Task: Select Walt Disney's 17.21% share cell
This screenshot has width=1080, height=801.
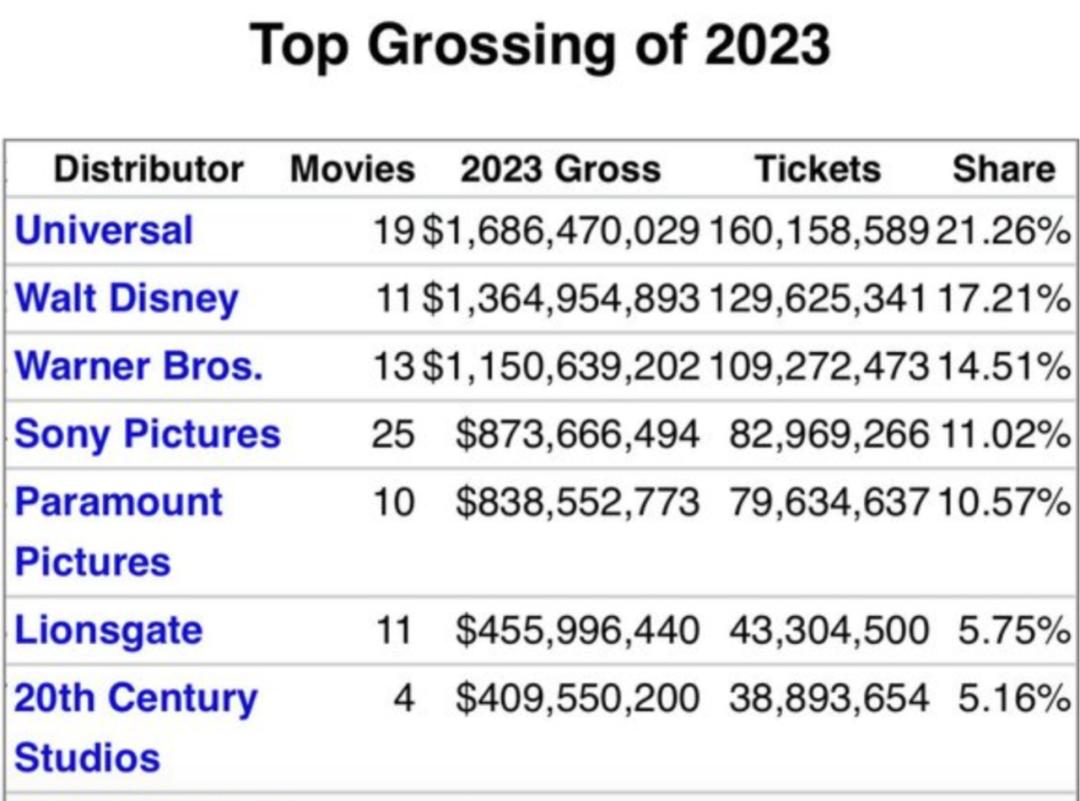Action: point(1003,298)
